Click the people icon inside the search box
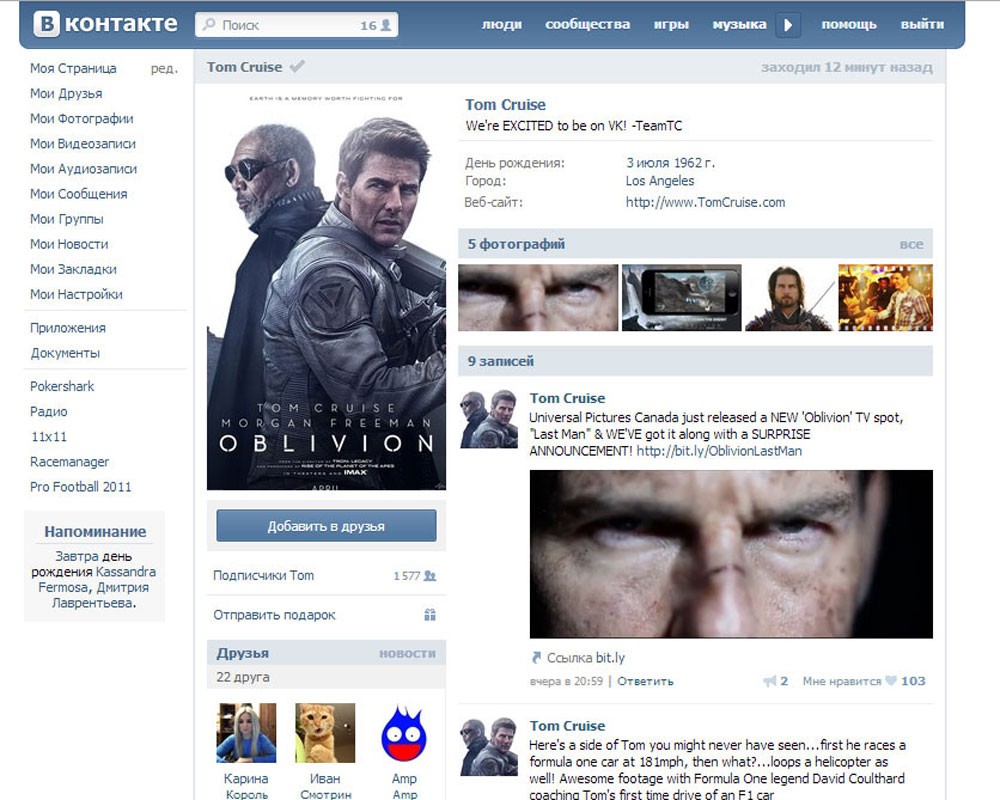The width and height of the screenshot is (1000, 800). click(x=386, y=26)
